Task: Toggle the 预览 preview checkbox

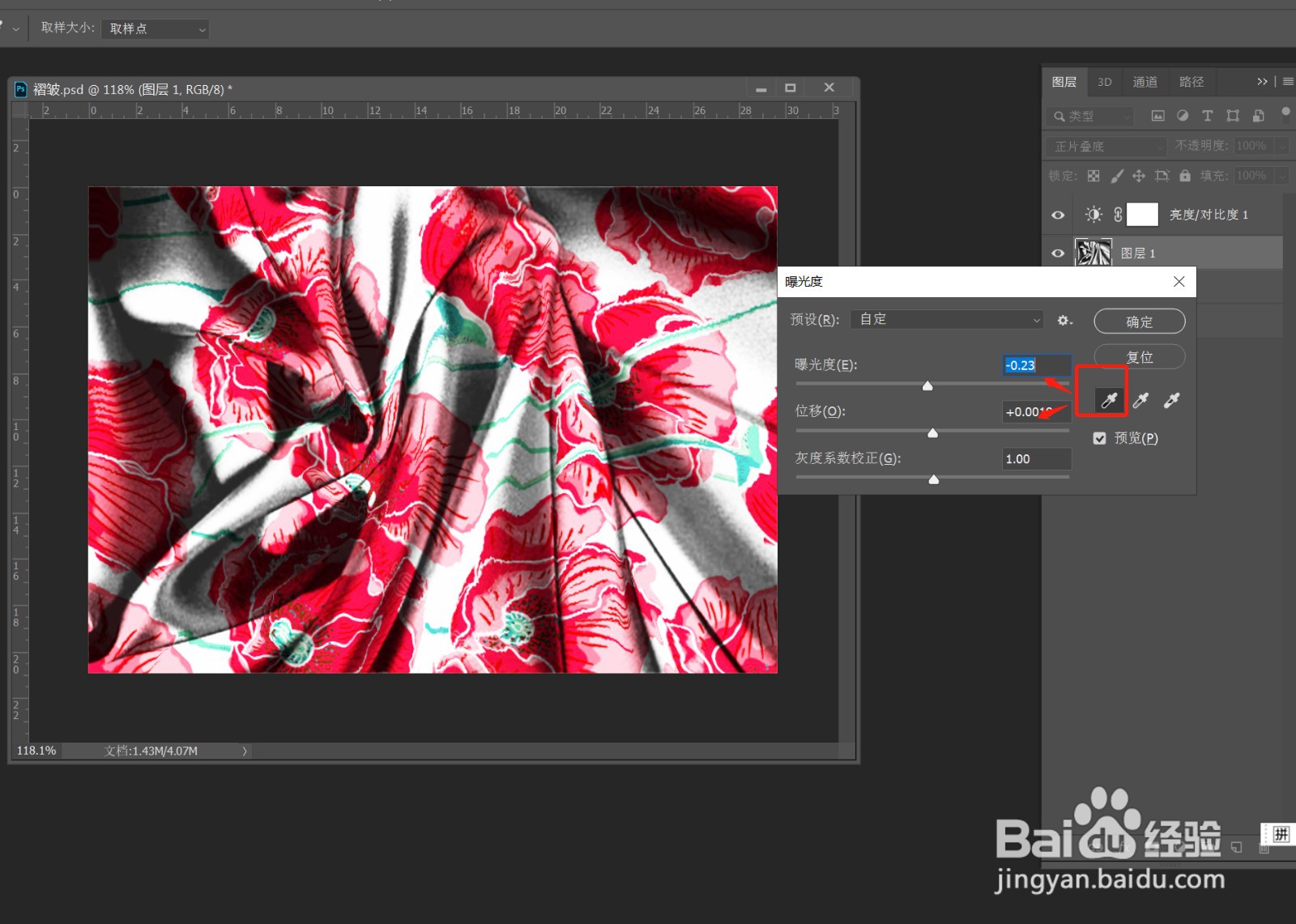Action: (1099, 438)
